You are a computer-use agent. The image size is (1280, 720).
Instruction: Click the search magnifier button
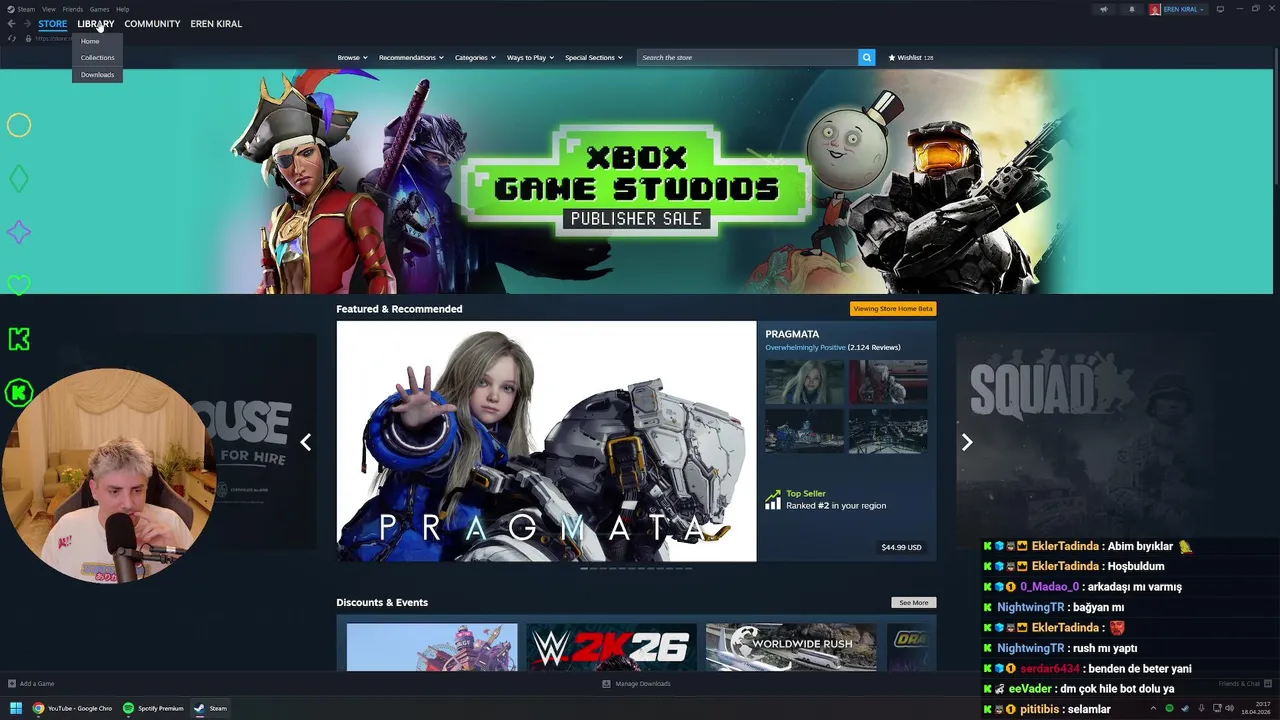tap(866, 57)
